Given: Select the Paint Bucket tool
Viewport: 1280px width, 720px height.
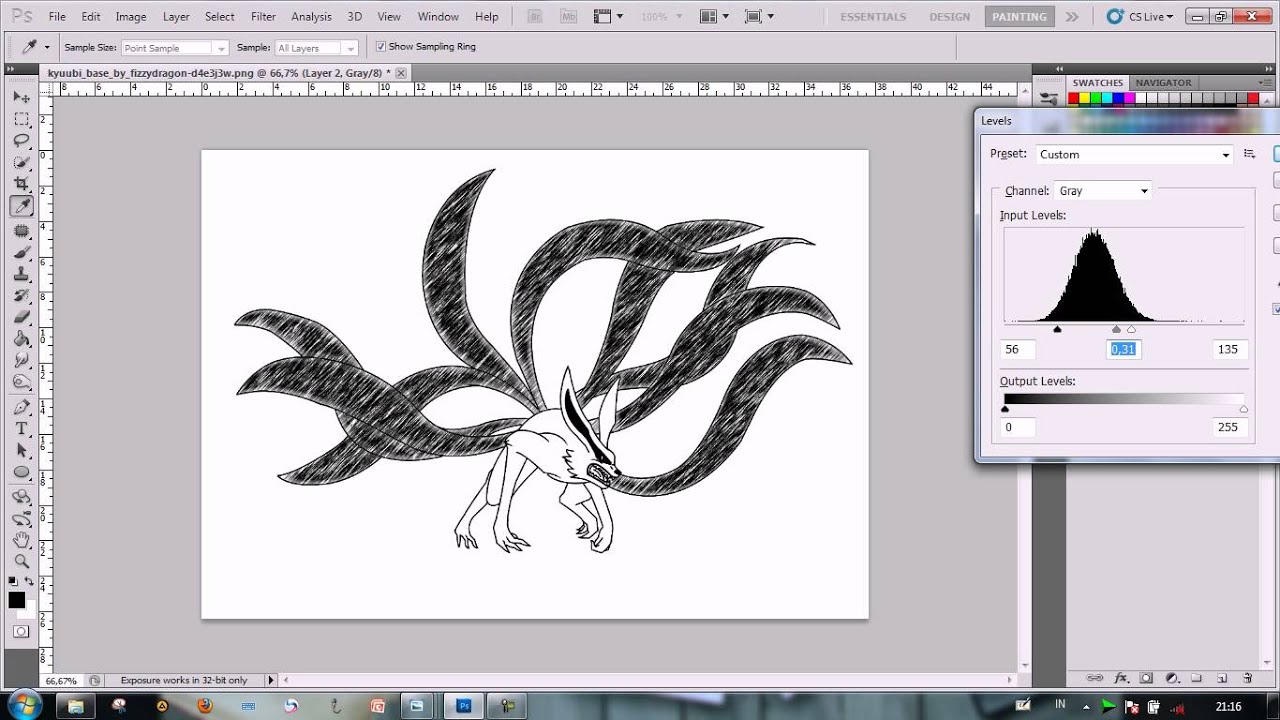Looking at the screenshot, I should [x=21, y=340].
